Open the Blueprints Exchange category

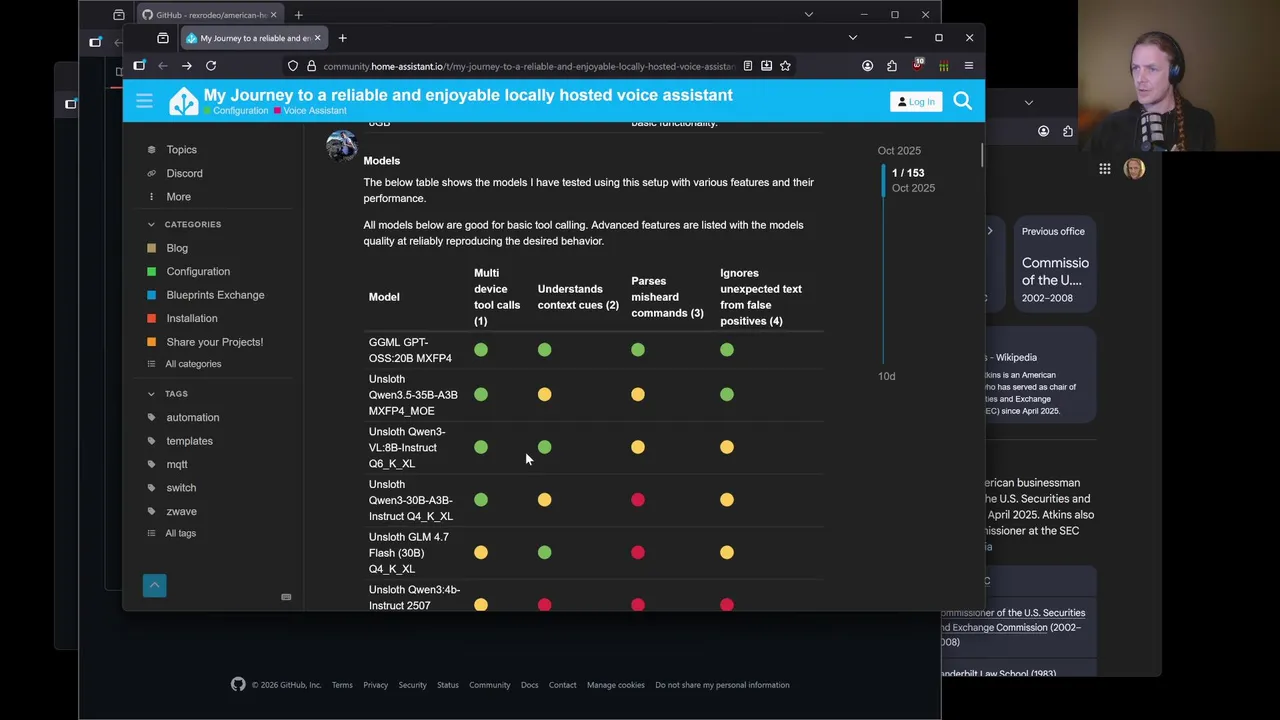[215, 295]
